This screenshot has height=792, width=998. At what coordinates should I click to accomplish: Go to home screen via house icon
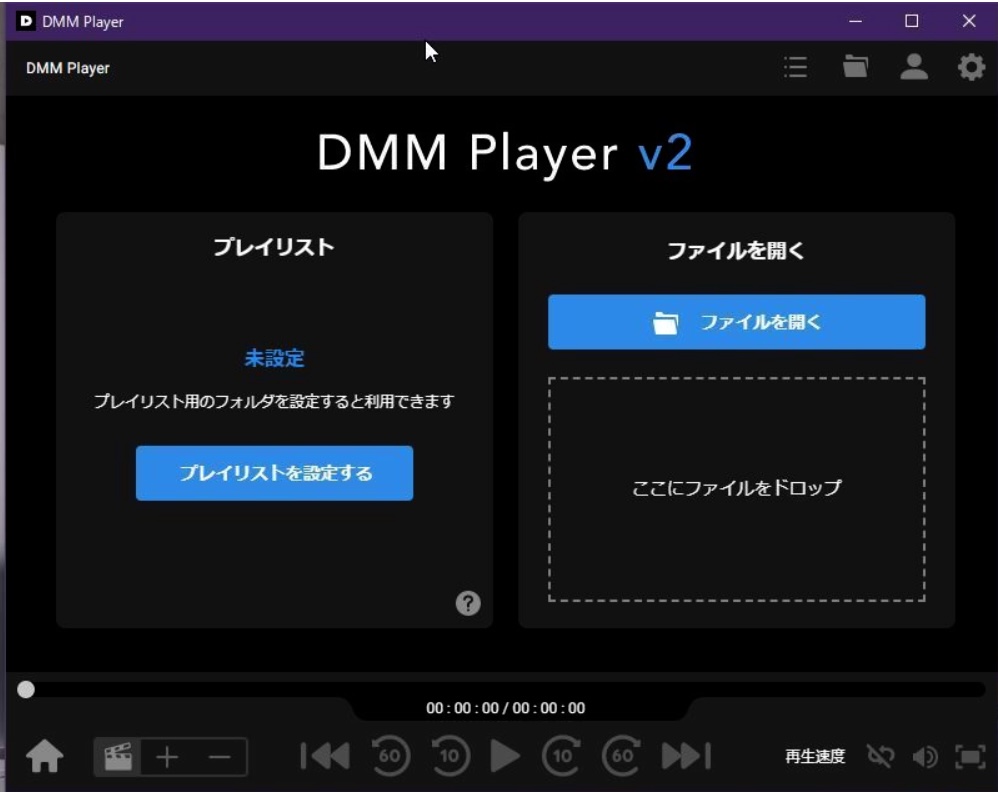(45, 756)
